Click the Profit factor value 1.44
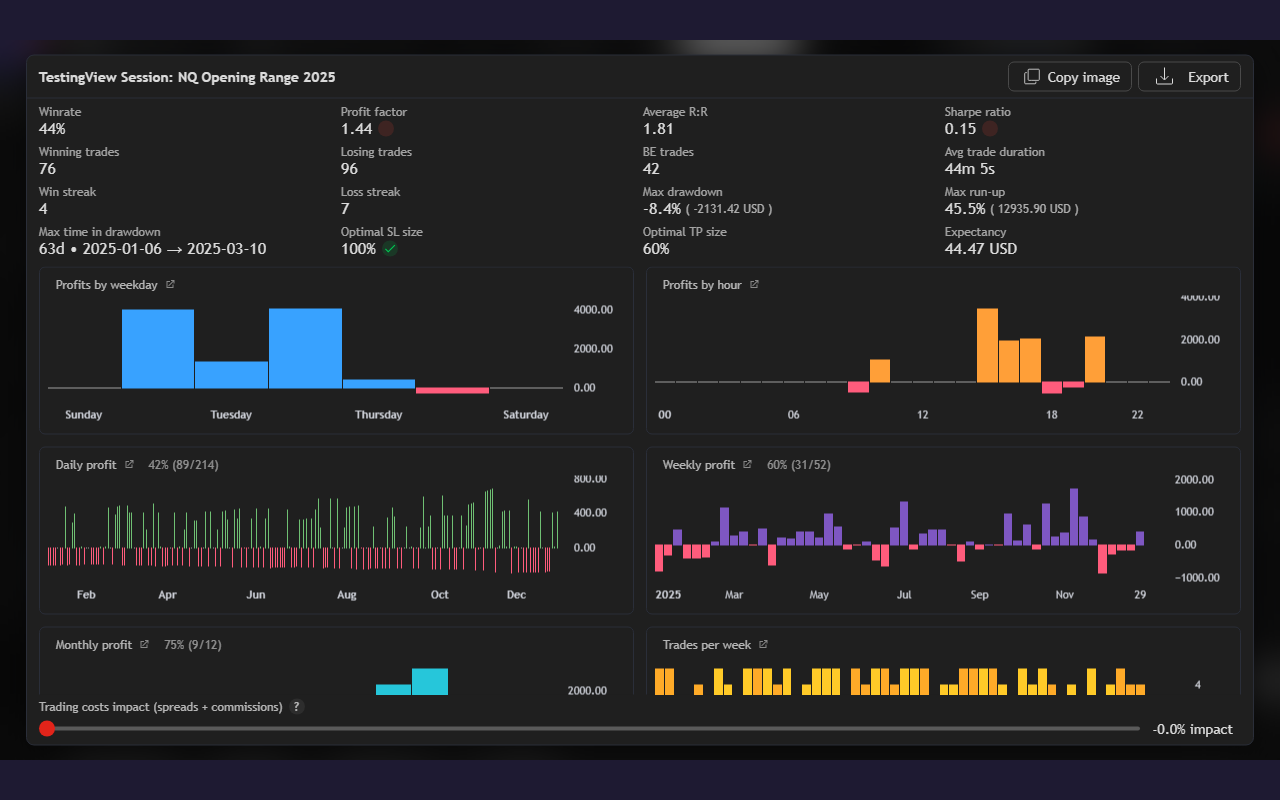 coord(356,129)
